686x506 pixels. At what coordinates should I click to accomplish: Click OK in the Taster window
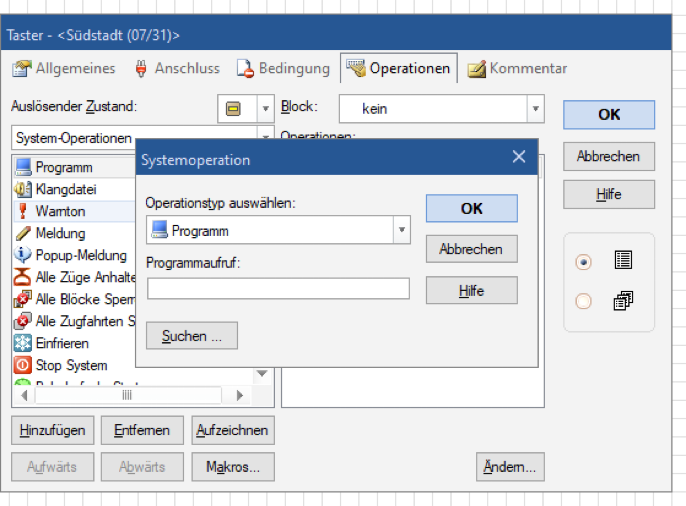(609, 115)
